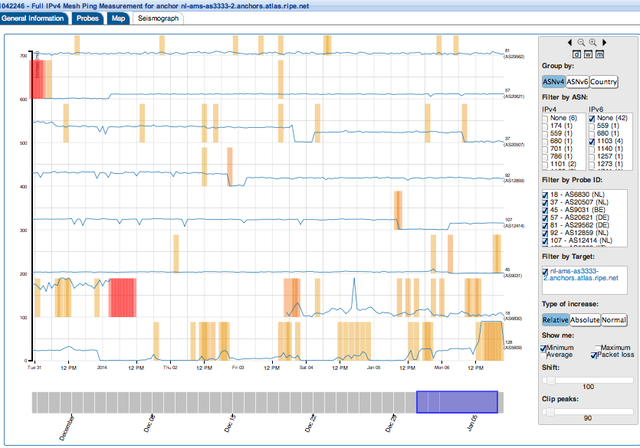Click the blue selected range in overview timeline
The width and height of the screenshot is (640, 448).
click(x=457, y=402)
